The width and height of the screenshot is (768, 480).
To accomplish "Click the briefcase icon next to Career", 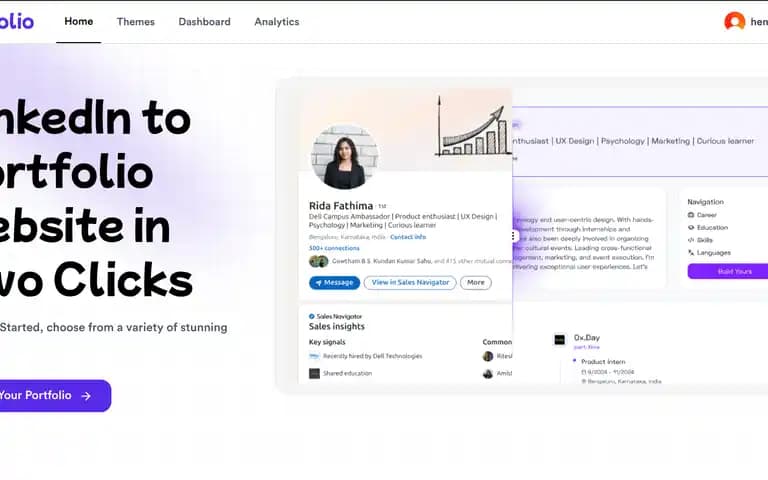I will click(691, 215).
